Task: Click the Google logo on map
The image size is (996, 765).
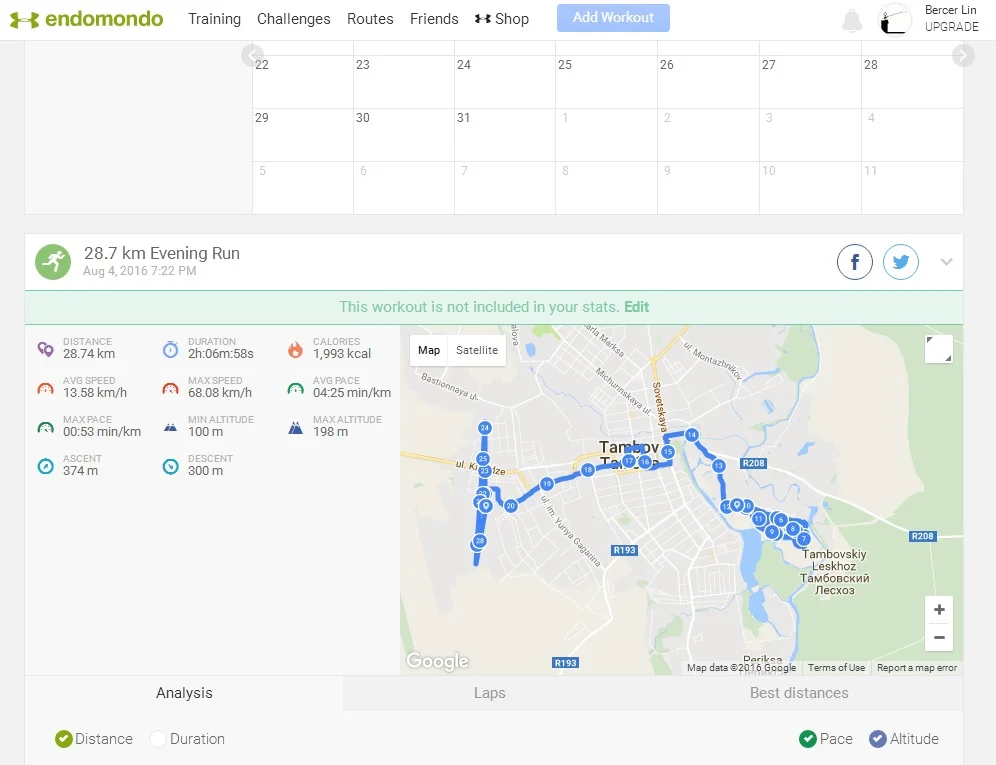Action: (438, 661)
